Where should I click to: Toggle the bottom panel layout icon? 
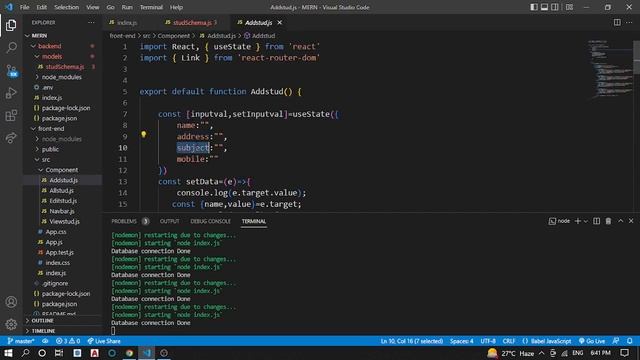(544, 7)
